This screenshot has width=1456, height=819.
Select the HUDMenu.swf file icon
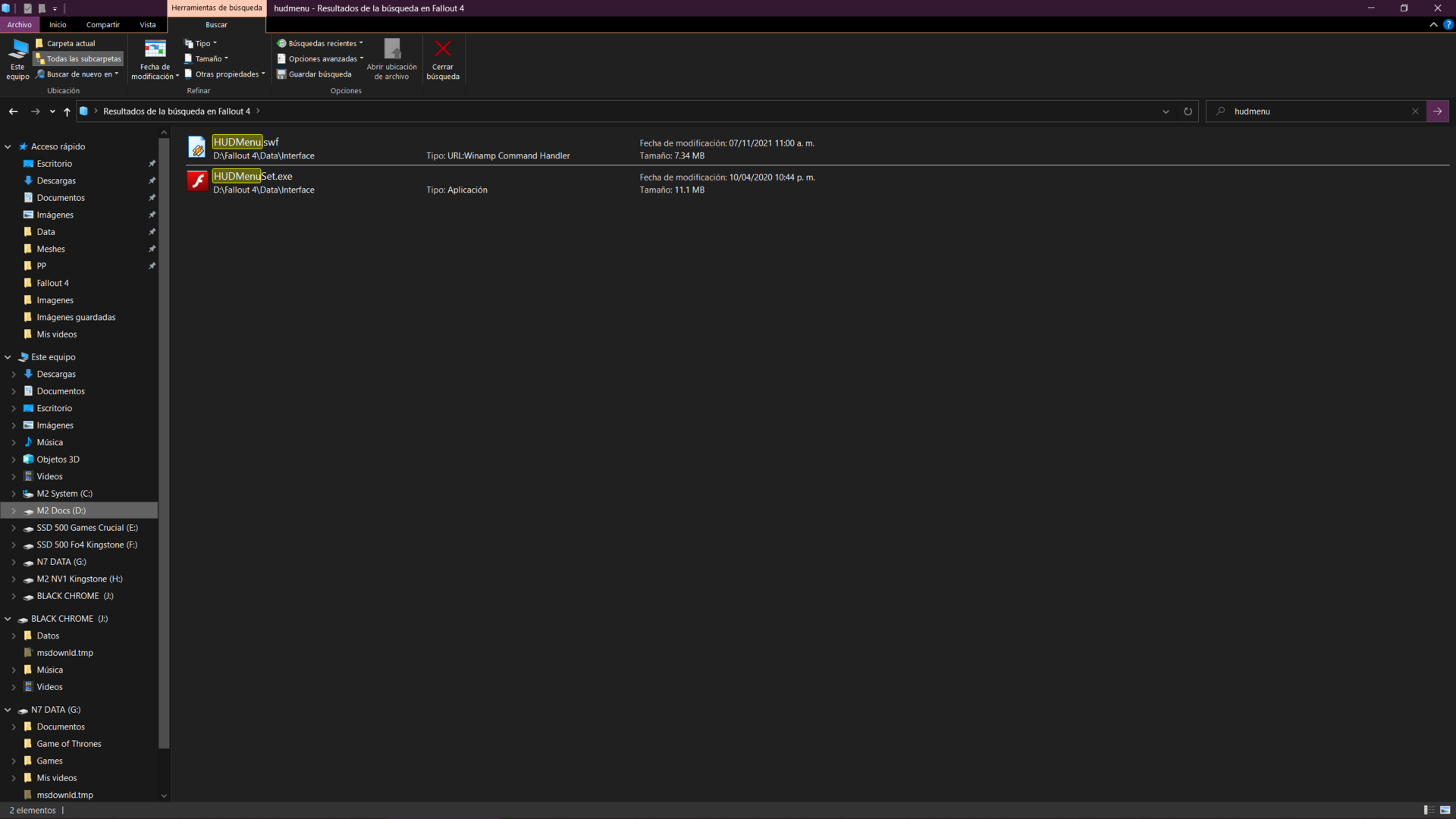197,147
